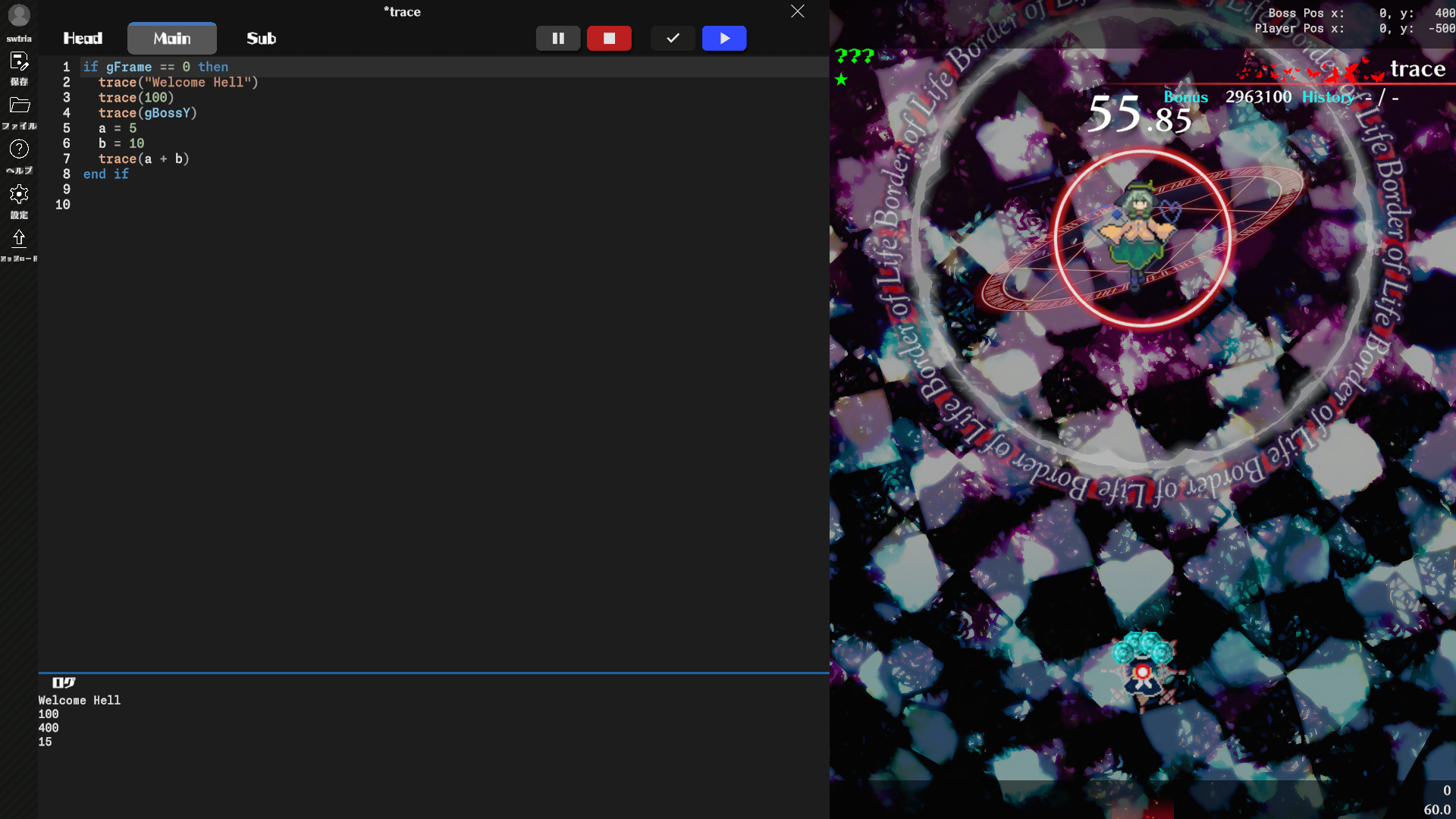Click the green star icon in game view
The height and width of the screenshot is (819, 1456).
(x=841, y=79)
